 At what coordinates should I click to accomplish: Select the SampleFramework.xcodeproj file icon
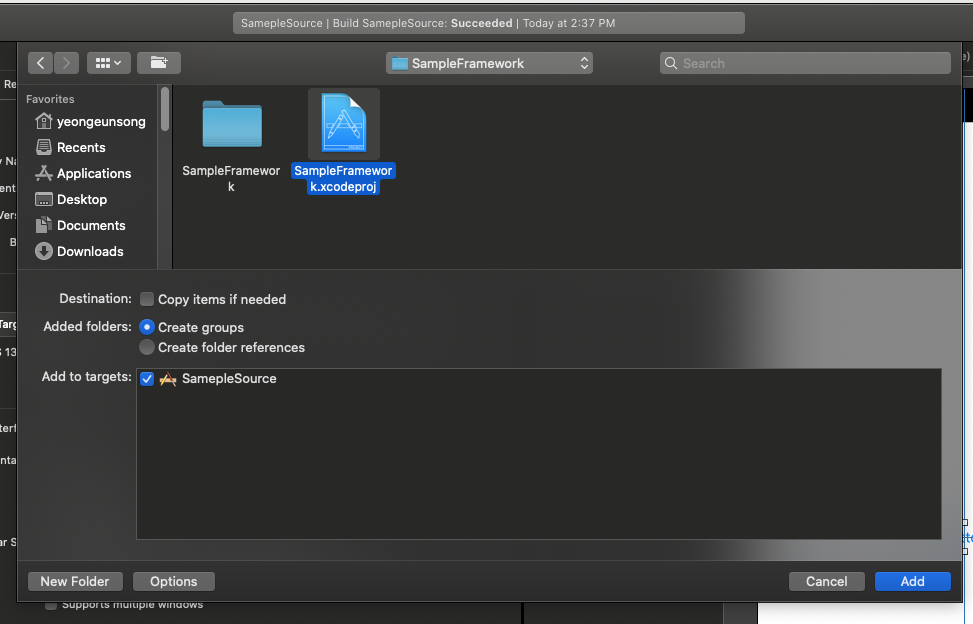pyautogui.click(x=344, y=123)
